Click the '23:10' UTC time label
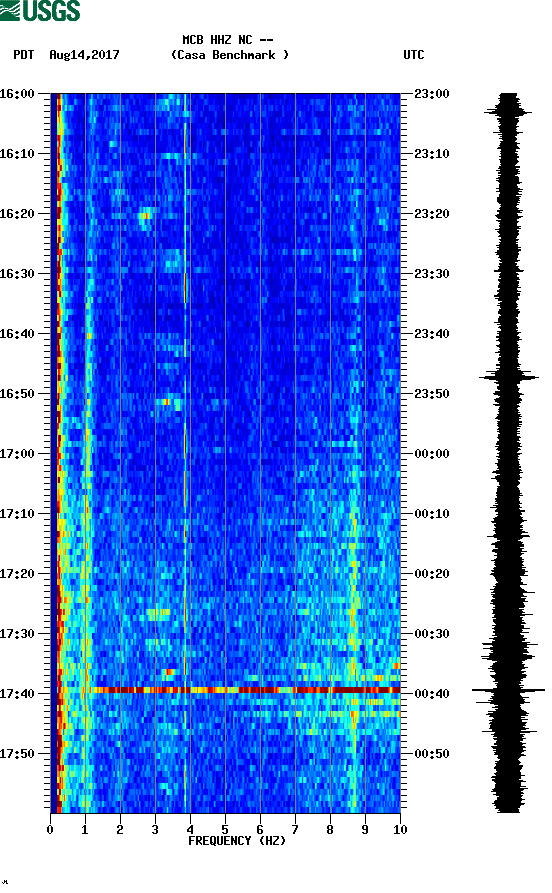This screenshot has width=552, height=893. (432, 154)
